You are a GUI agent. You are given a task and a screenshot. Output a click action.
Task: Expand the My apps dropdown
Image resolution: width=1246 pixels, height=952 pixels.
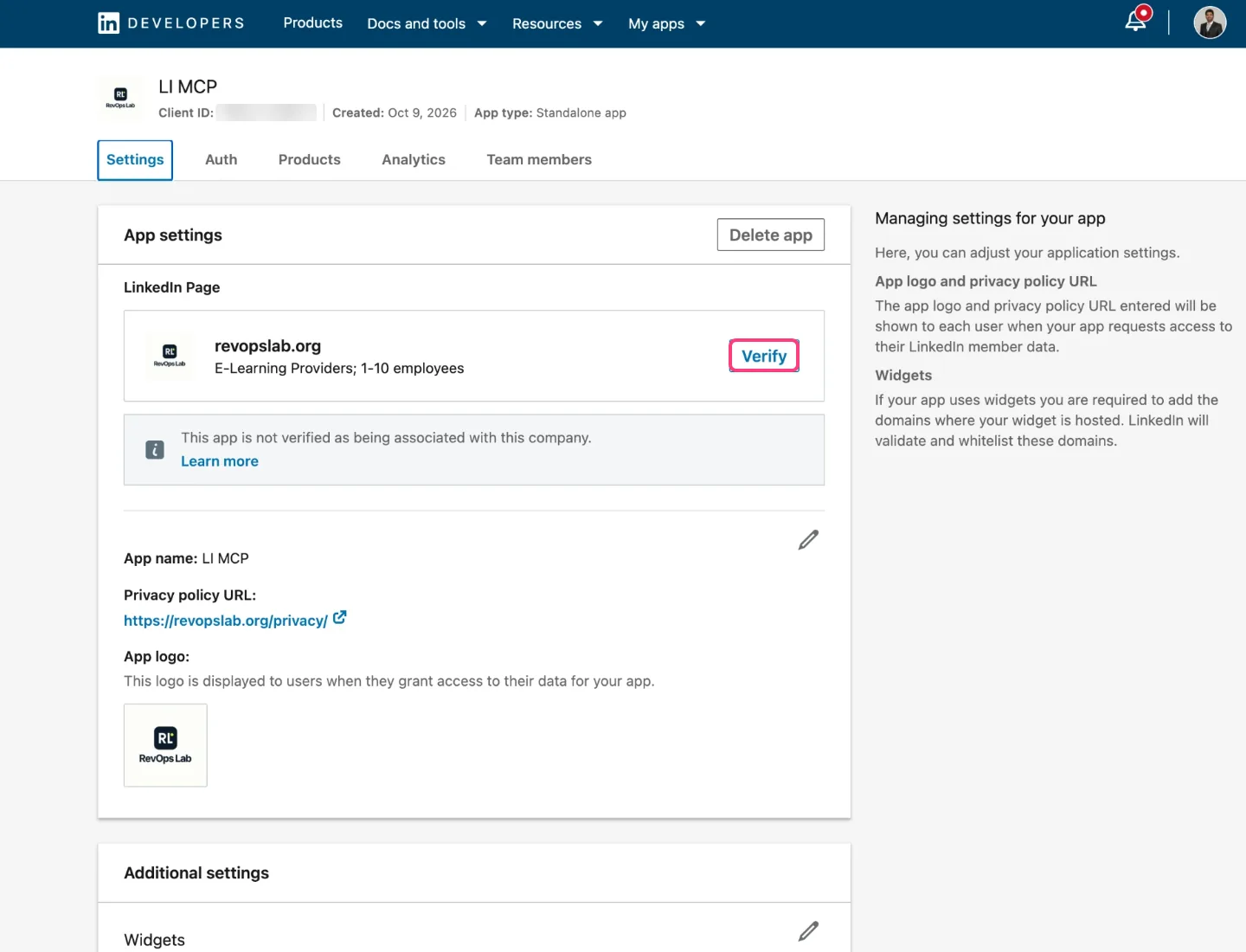coord(667,23)
